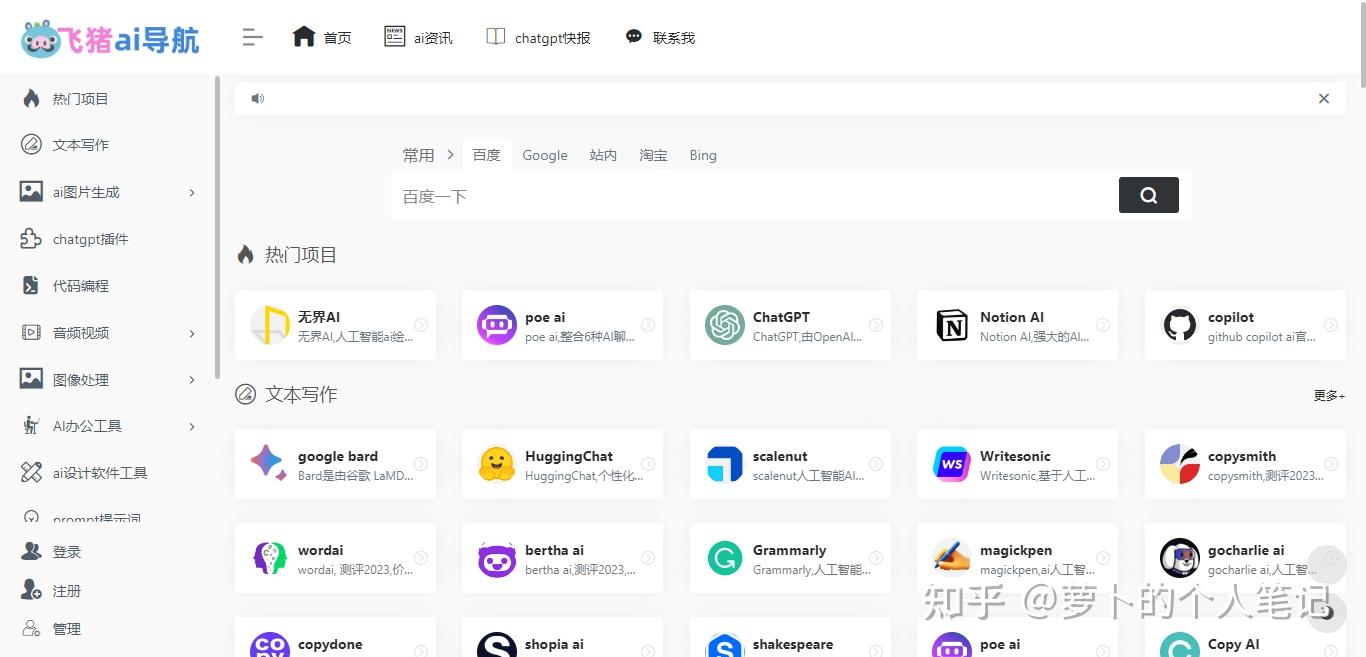Click the page vertical scrollbar
The width and height of the screenshot is (1366, 657).
click(x=1361, y=45)
